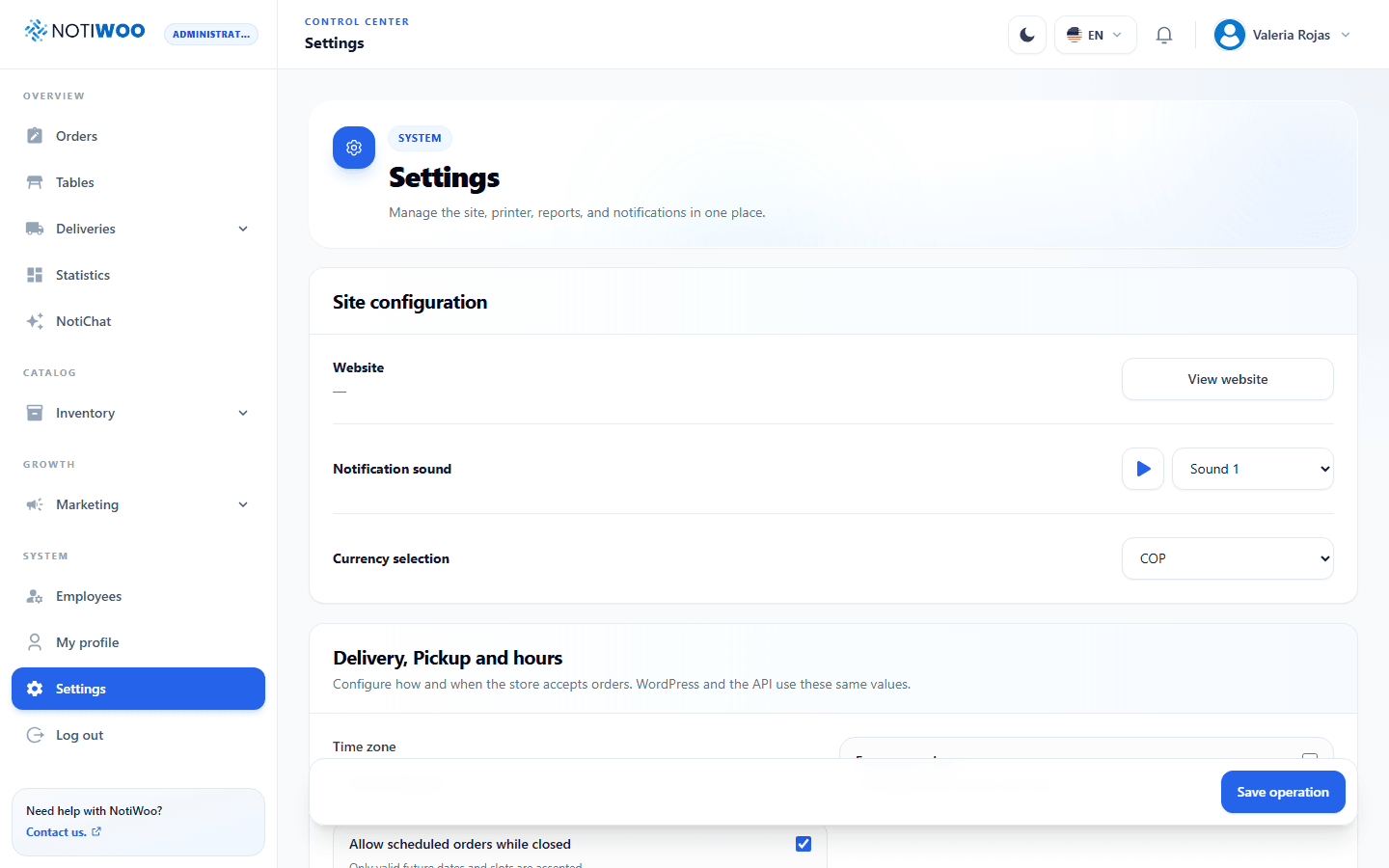The height and width of the screenshot is (868, 1389).
Task: Expand the Marketing submenu chevron
Action: click(243, 504)
